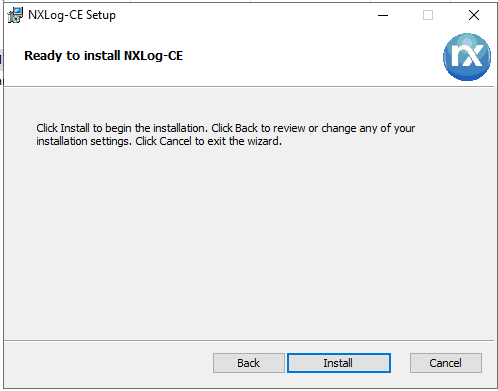This screenshot has width=498, height=391.
Task: Click the word Back in the instruction text
Action: click(246, 128)
